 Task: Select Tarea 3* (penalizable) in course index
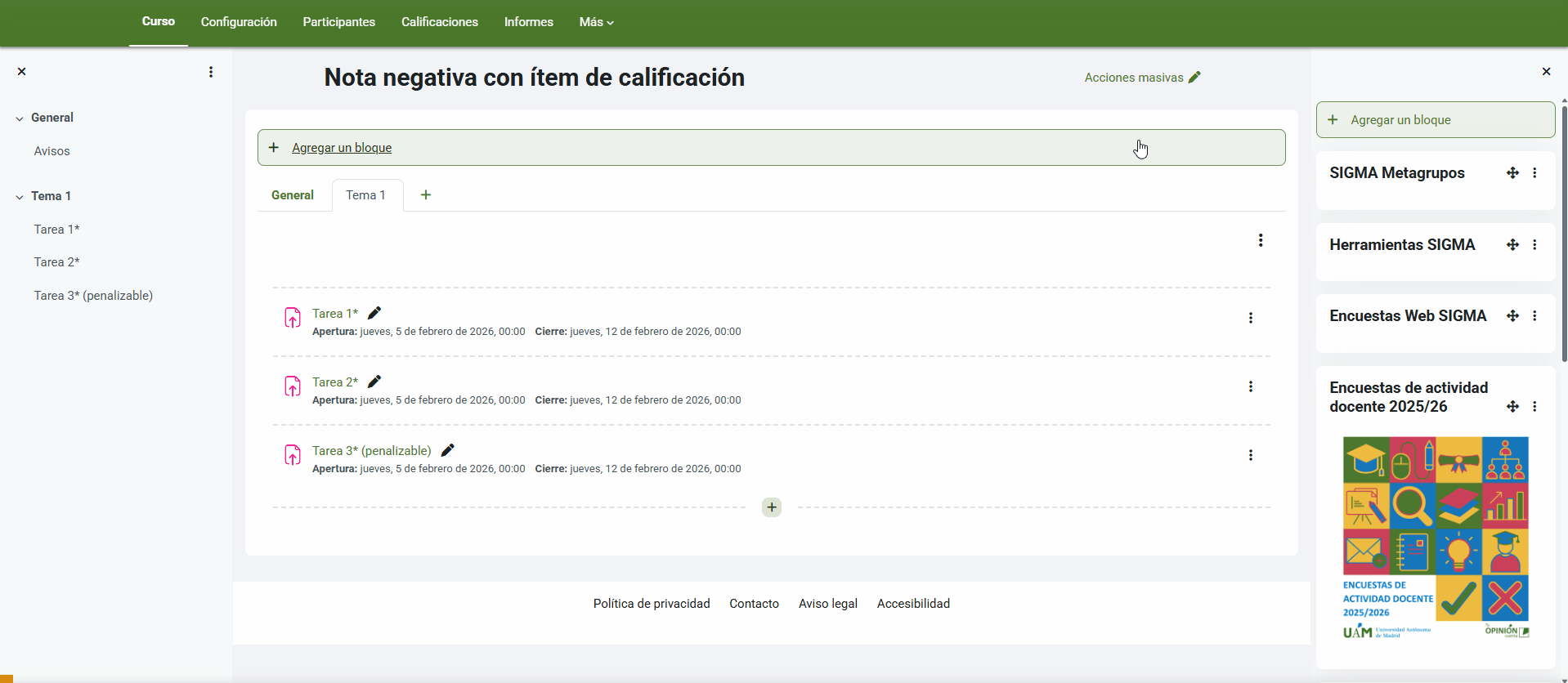point(93,296)
